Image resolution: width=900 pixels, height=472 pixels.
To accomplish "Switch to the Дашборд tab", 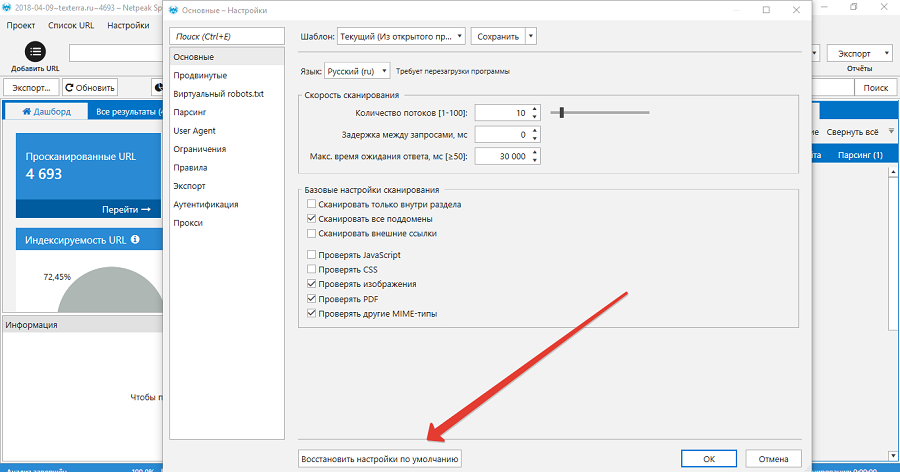I will click(x=46, y=111).
